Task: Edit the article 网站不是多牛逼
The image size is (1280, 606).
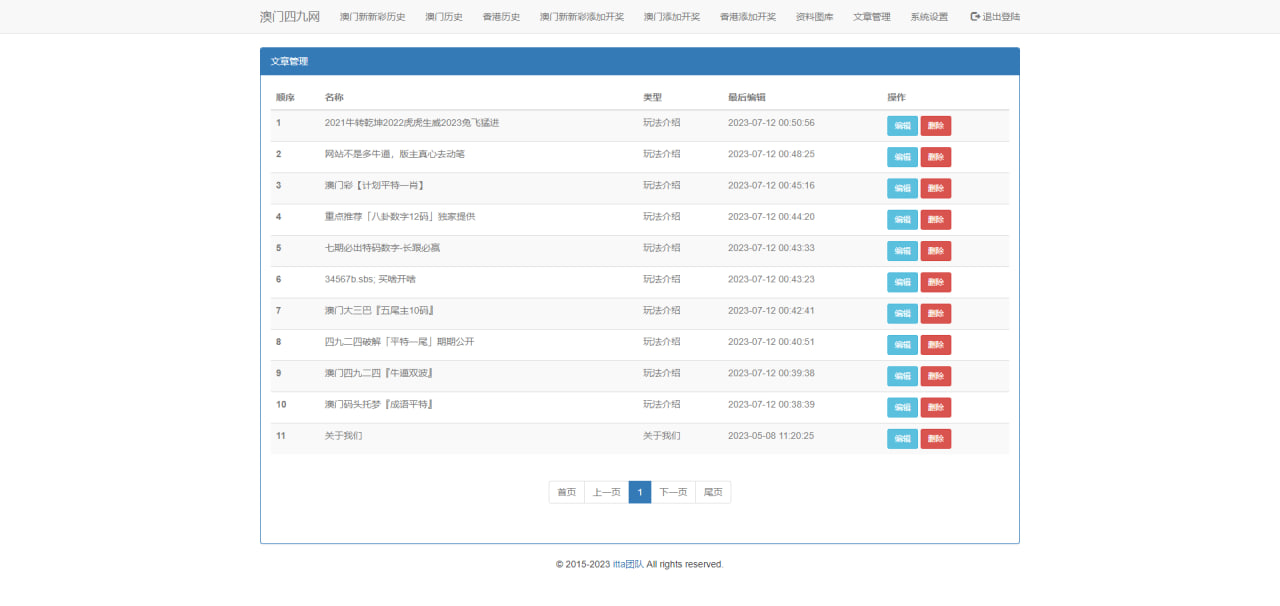Action: [x=902, y=157]
